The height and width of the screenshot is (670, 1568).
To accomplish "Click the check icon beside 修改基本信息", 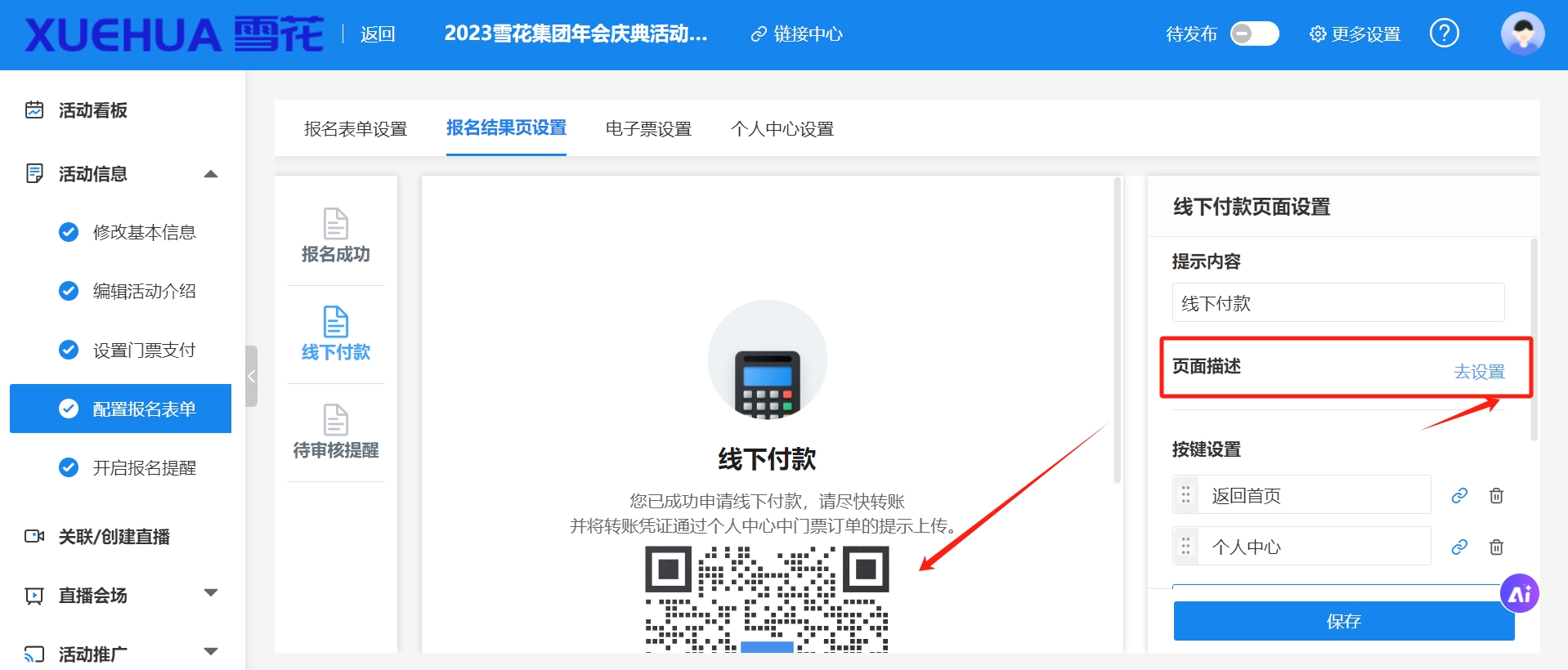I will click(x=69, y=232).
